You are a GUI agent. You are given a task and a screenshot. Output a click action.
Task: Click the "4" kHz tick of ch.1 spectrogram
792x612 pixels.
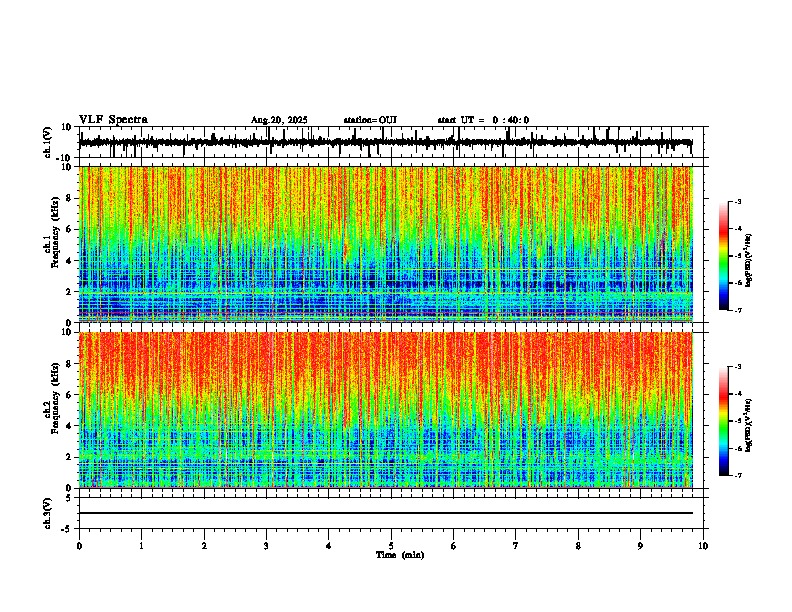(70, 261)
